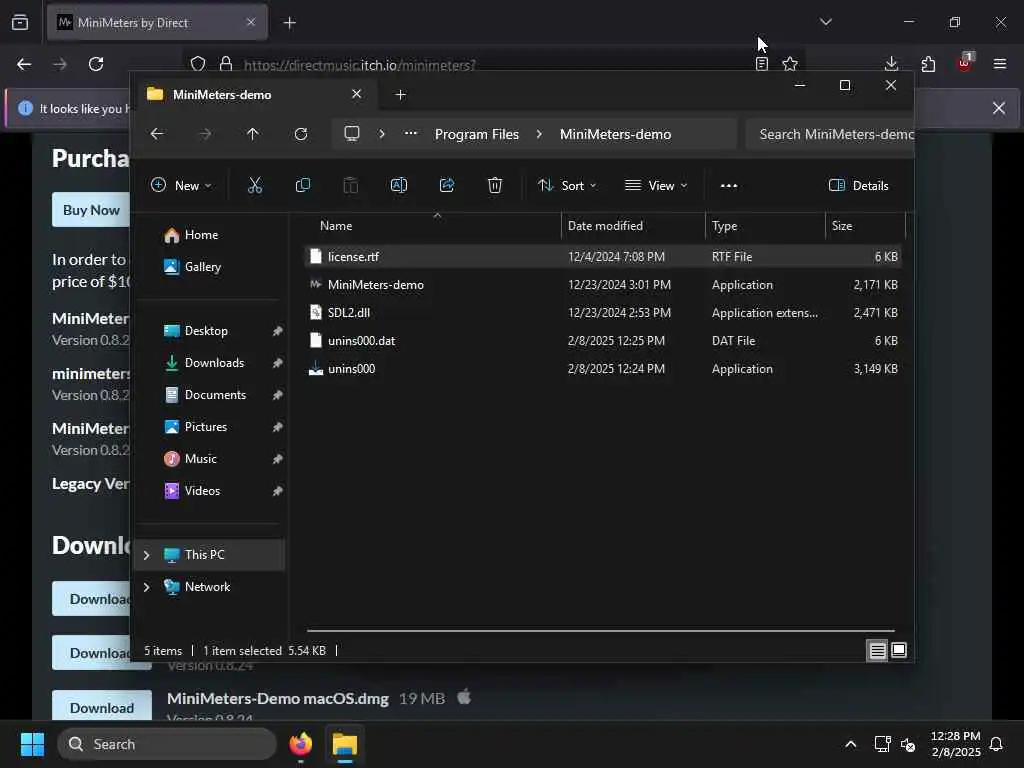Open Firefox extensions puzzle icon

pos(928,64)
